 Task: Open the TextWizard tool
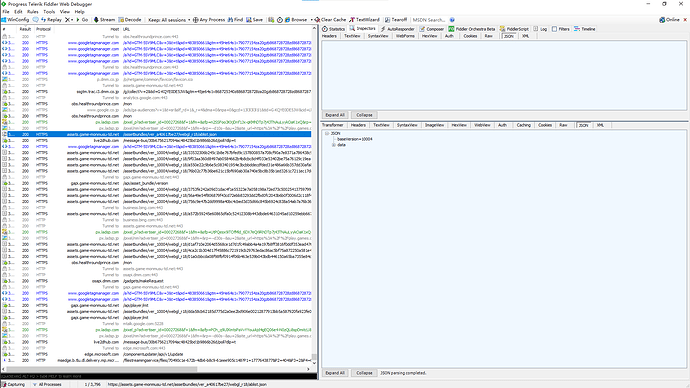[364, 20]
